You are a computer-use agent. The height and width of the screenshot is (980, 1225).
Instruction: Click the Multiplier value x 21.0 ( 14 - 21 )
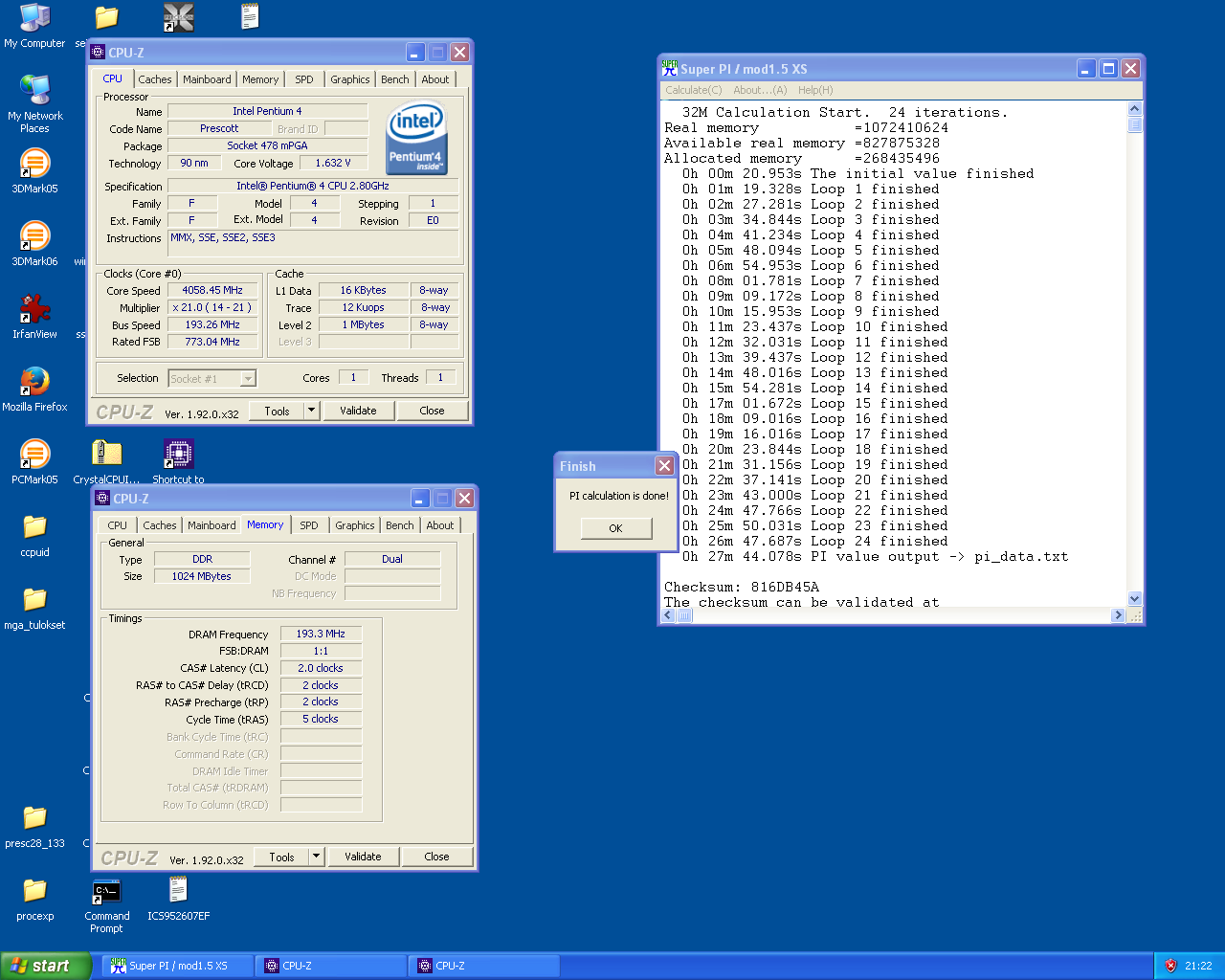coord(212,307)
